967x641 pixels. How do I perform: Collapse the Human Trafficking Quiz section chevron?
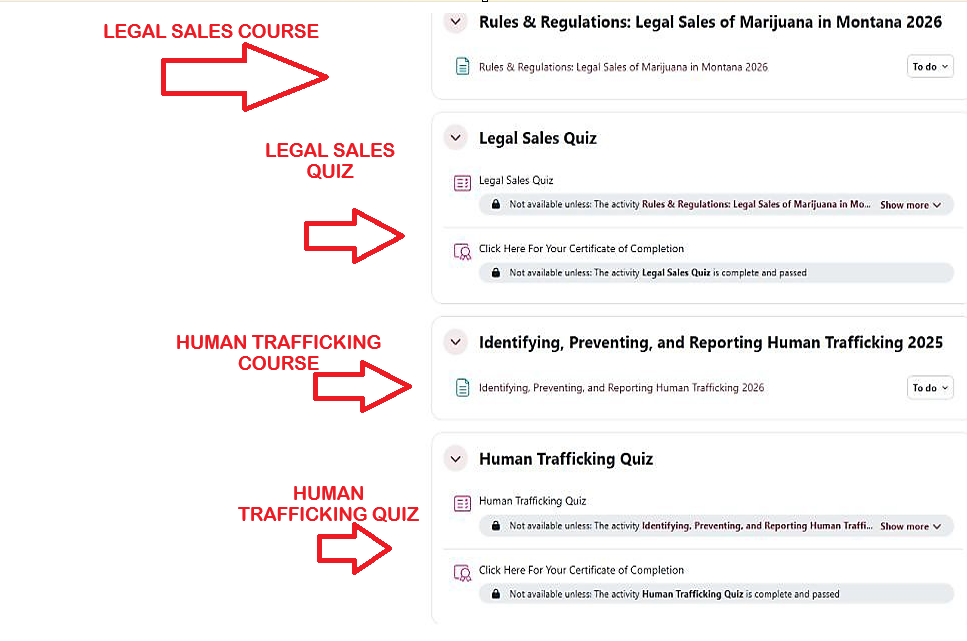pyautogui.click(x=455, y=458)
